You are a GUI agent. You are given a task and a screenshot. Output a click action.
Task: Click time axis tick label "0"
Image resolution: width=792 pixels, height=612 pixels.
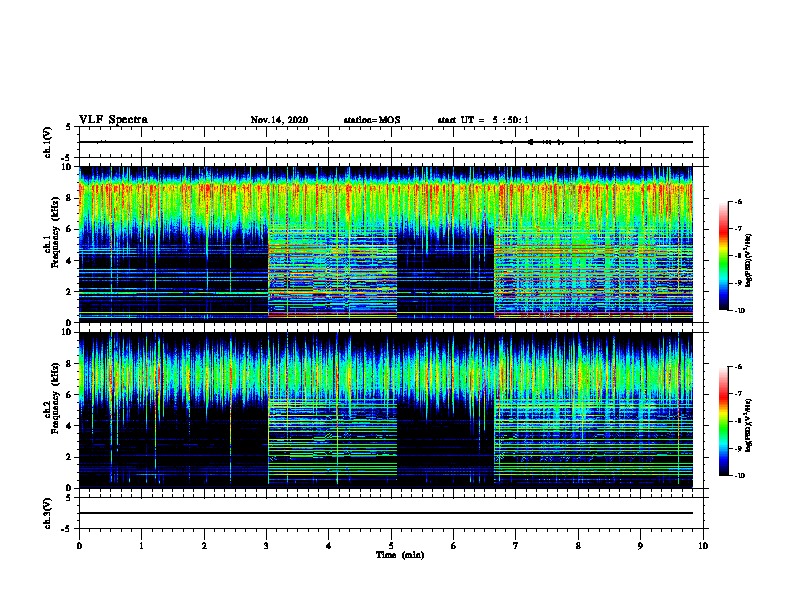tap(79, 546)
